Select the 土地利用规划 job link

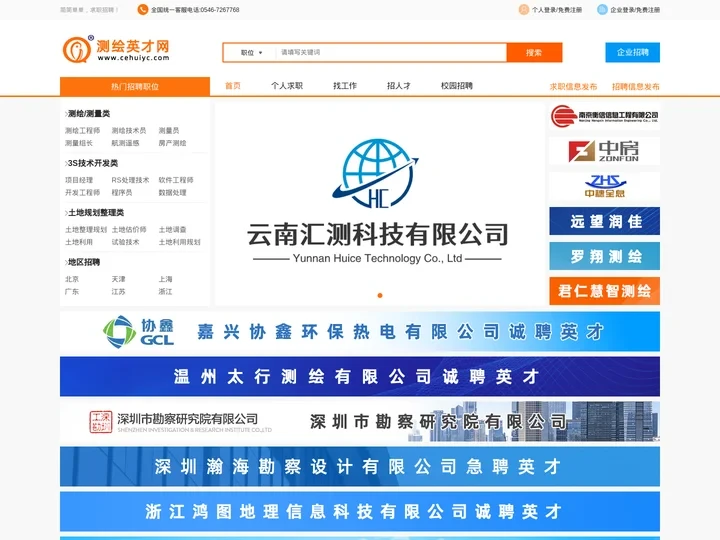tap(180, 242)
